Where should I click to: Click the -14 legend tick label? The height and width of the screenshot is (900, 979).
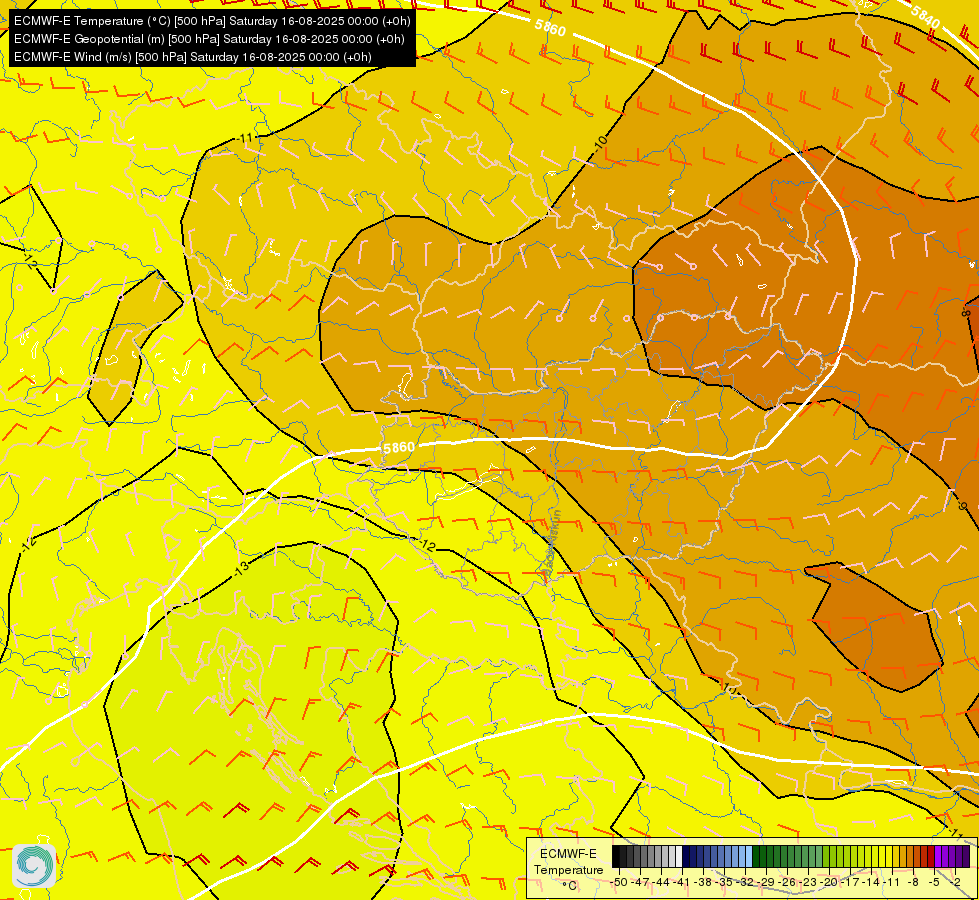(871, 882)
